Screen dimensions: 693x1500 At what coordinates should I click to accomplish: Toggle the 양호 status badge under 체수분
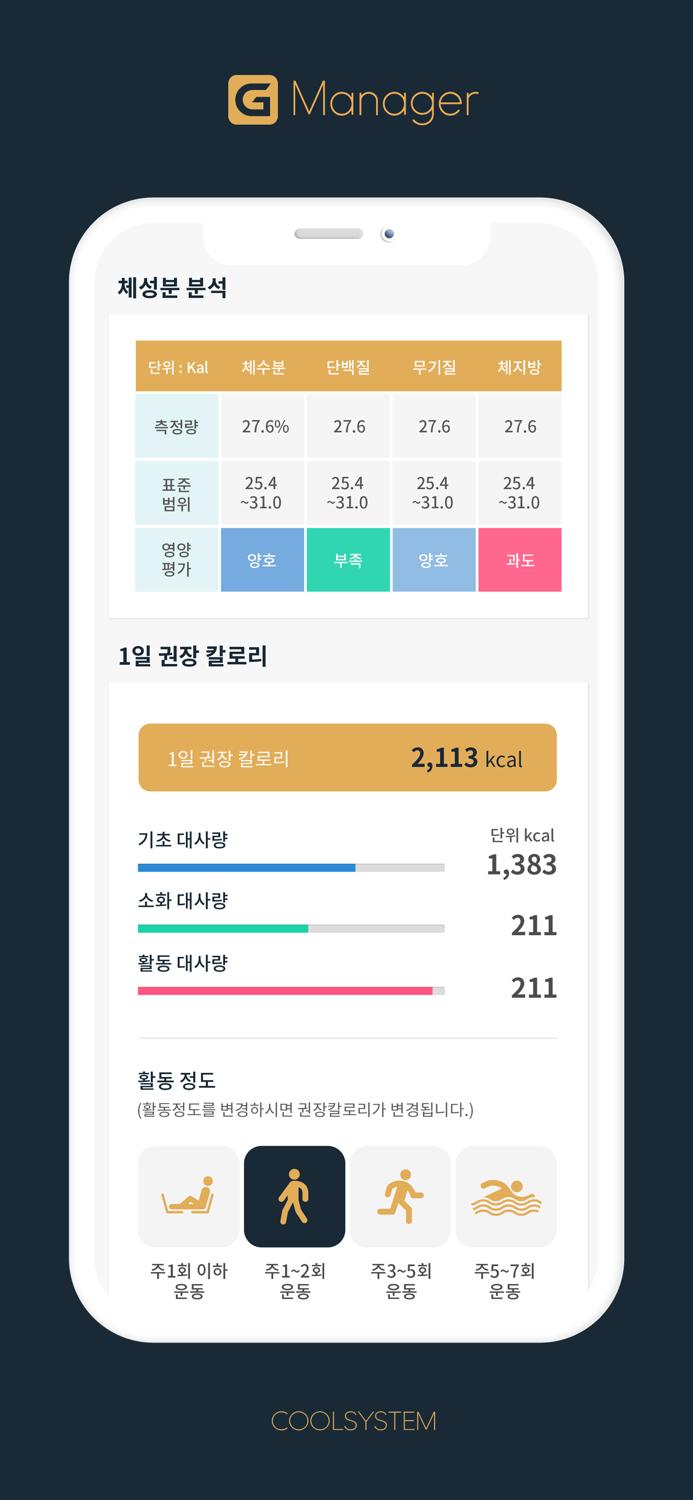point(262,560)
